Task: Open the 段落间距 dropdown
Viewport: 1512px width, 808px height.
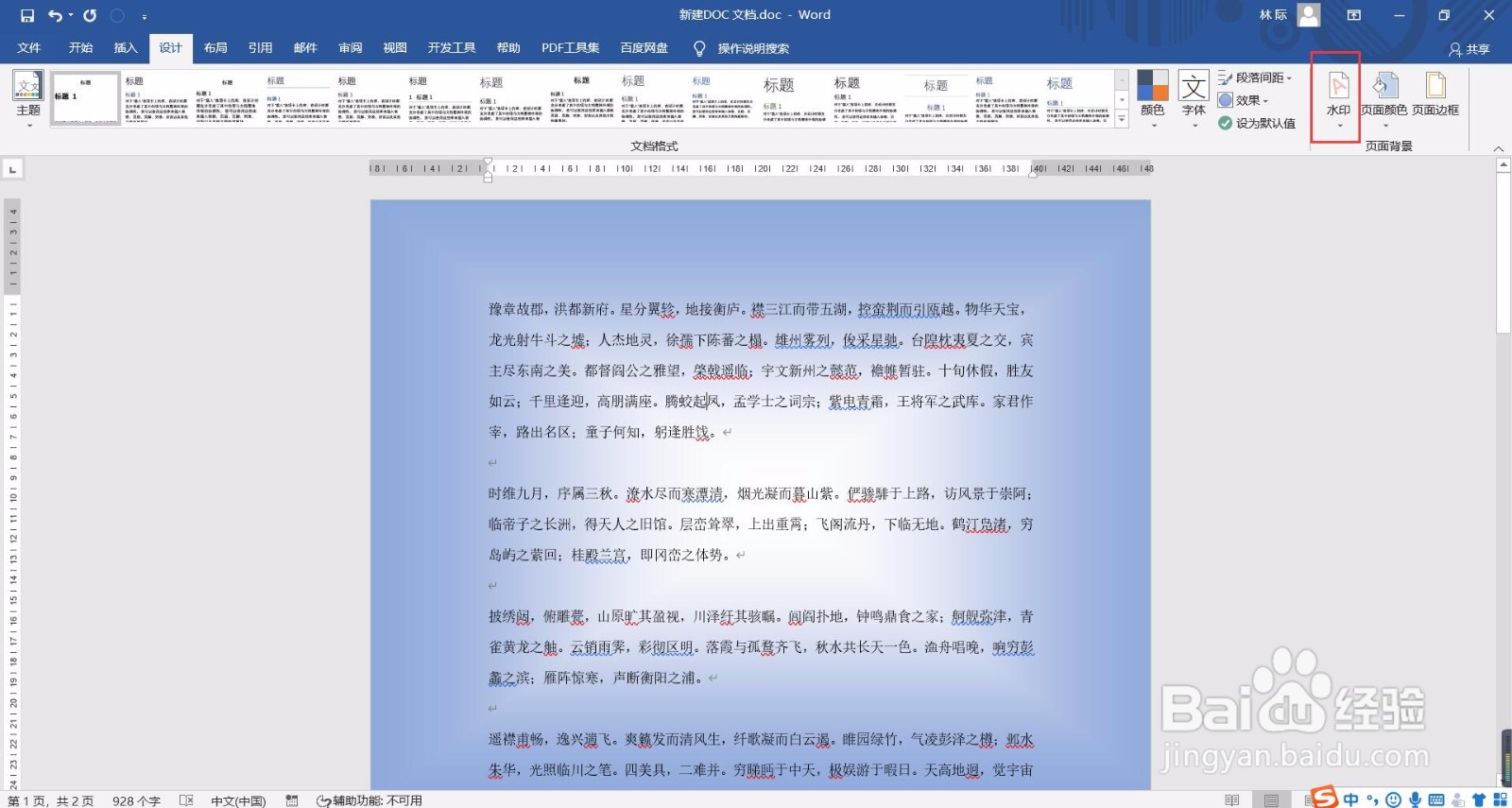Action: point(1255,77)
